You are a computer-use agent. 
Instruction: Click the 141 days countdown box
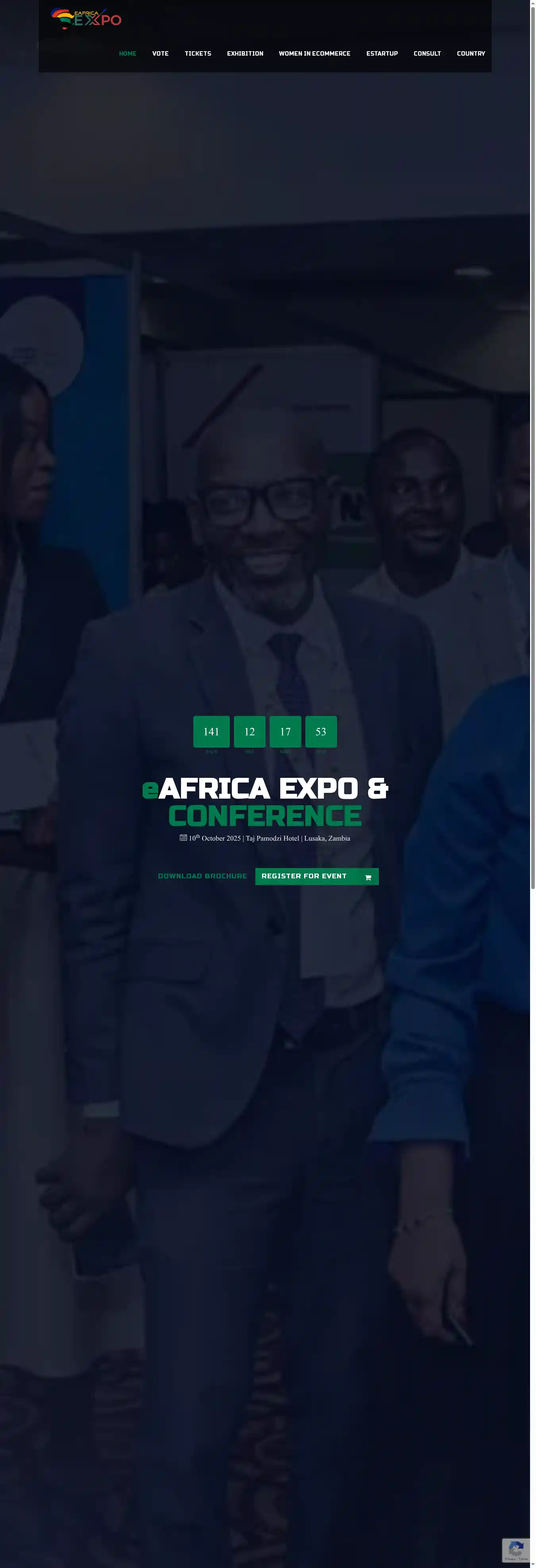[x=211, y=732]
